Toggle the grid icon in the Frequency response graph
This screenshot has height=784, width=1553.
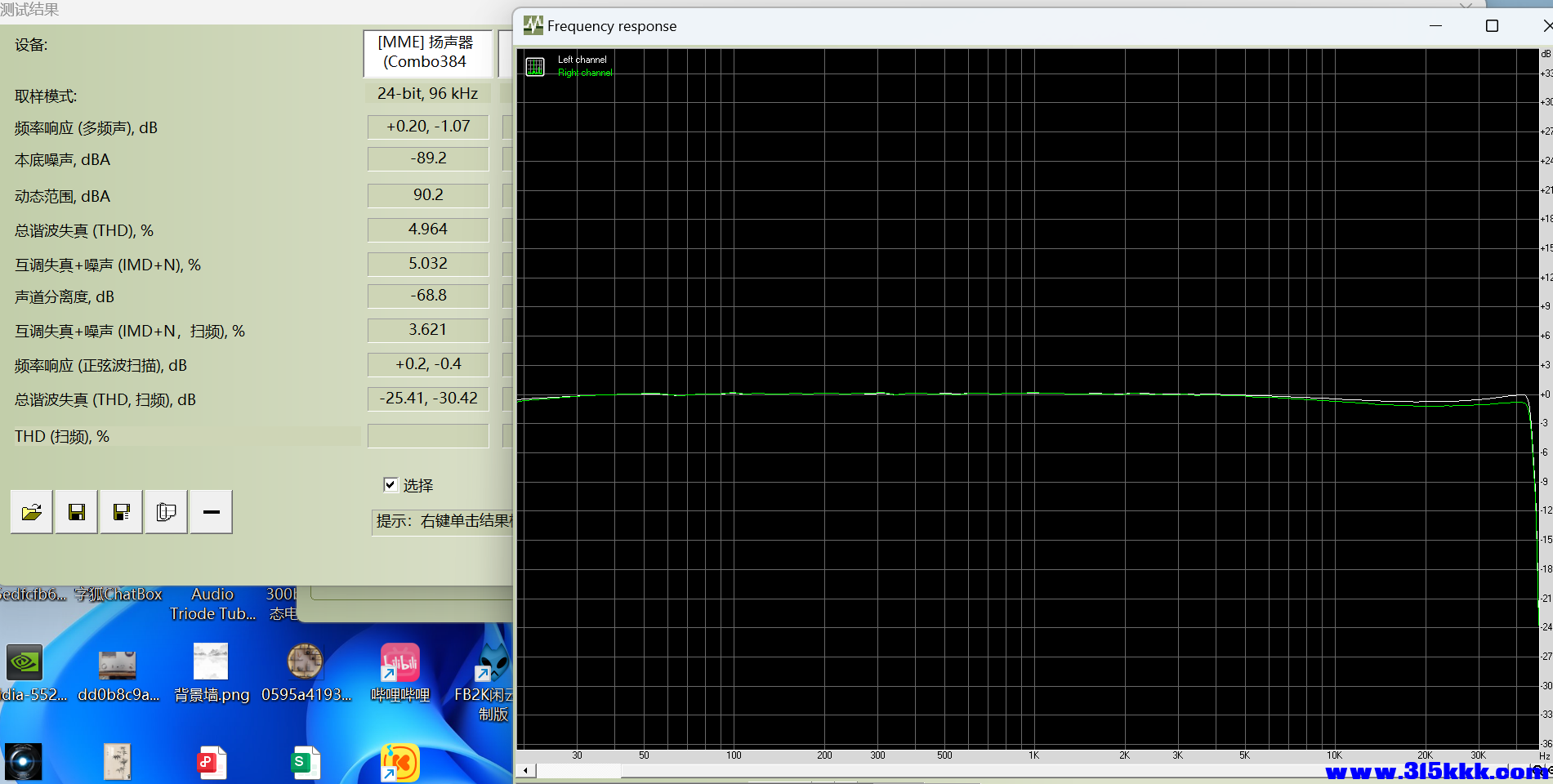point(535,66)
